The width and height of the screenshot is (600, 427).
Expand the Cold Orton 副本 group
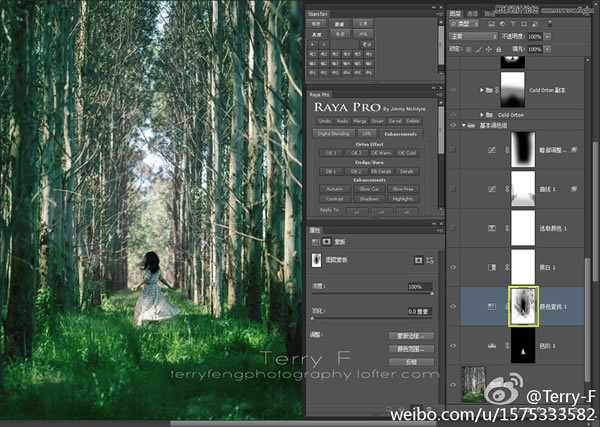pos(482,90)
